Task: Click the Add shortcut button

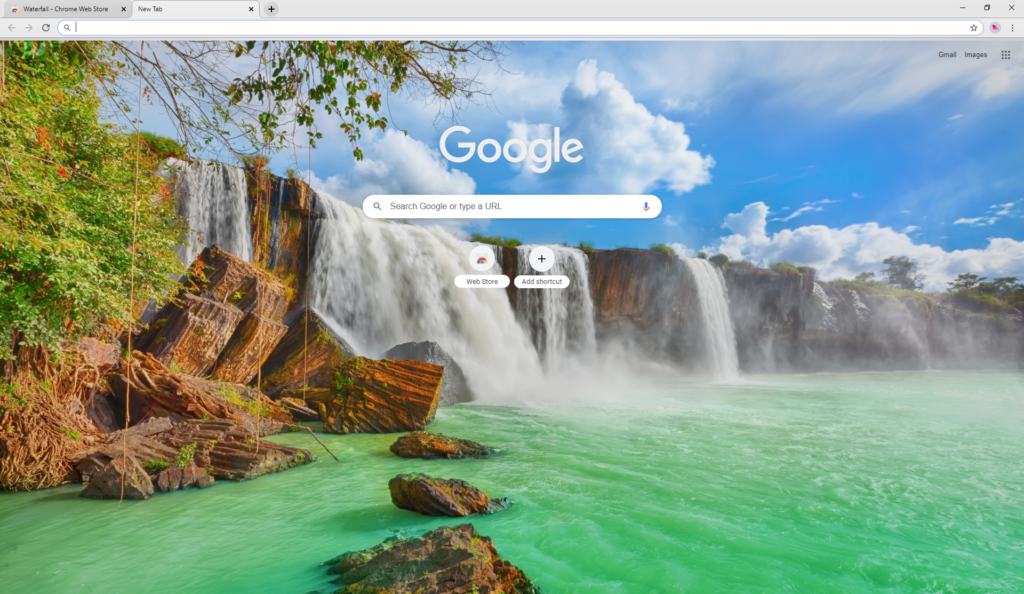Action: click(541, 267)
